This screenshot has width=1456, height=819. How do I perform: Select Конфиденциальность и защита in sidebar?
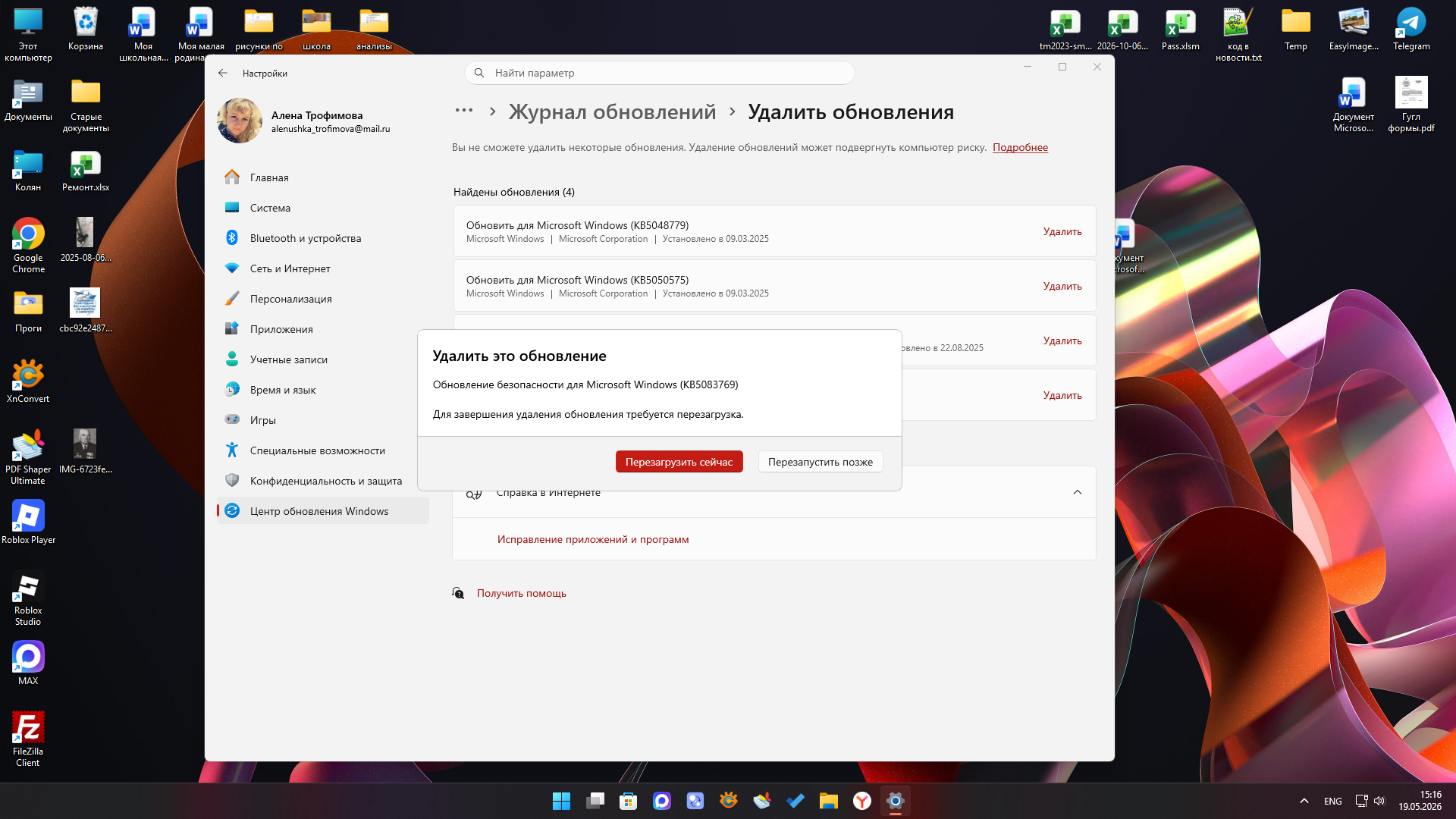pyautogui.click(x=323, y=481)
